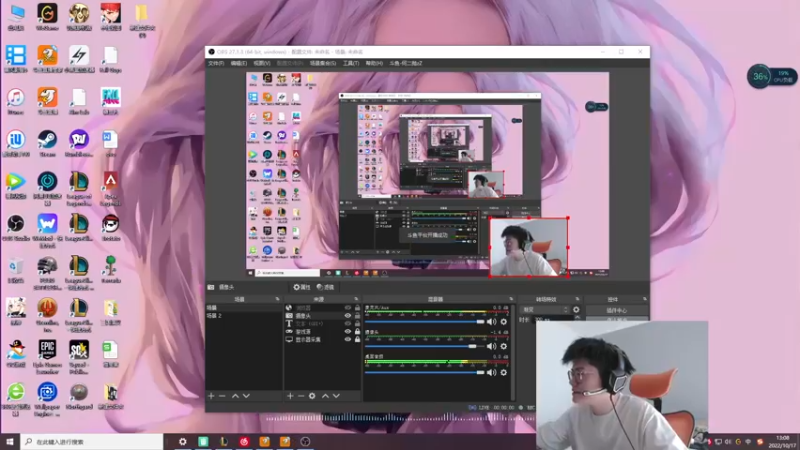This screenshot has width=800, height=450.
Task: Open the Help menu in OBS
Action: click(x=374, y=63)
